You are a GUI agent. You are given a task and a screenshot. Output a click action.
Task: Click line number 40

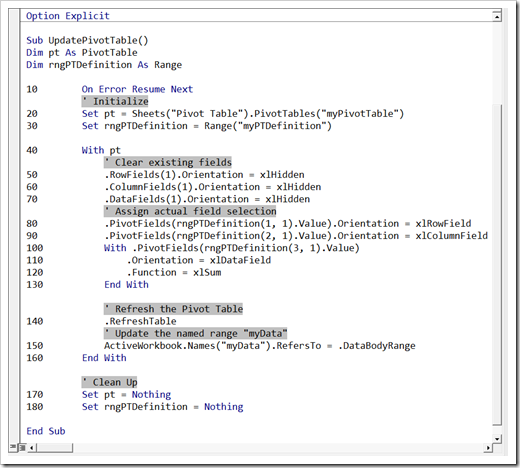coord(32,150)
